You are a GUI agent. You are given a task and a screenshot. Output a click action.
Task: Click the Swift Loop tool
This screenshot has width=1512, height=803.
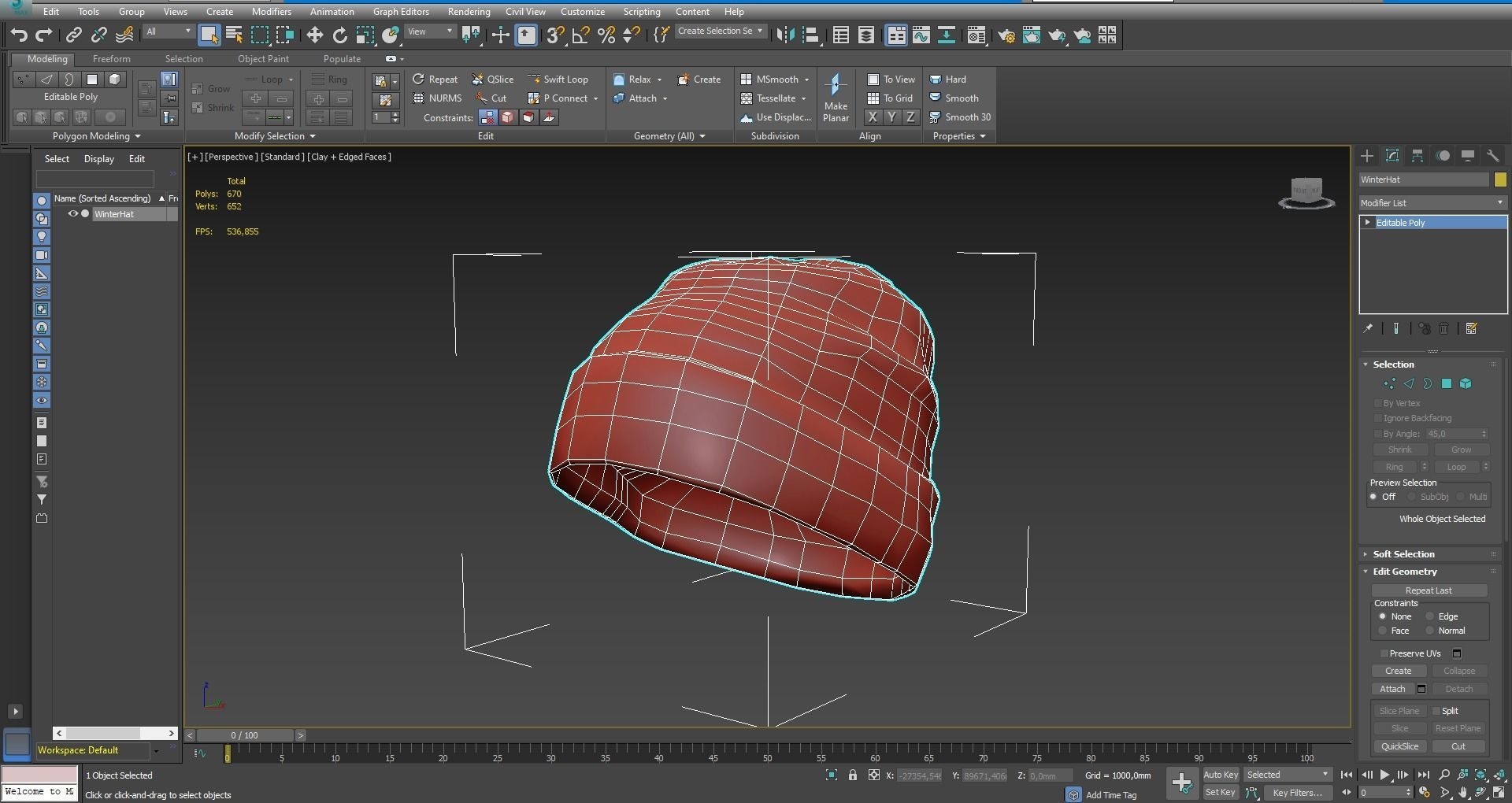point(558,80)
